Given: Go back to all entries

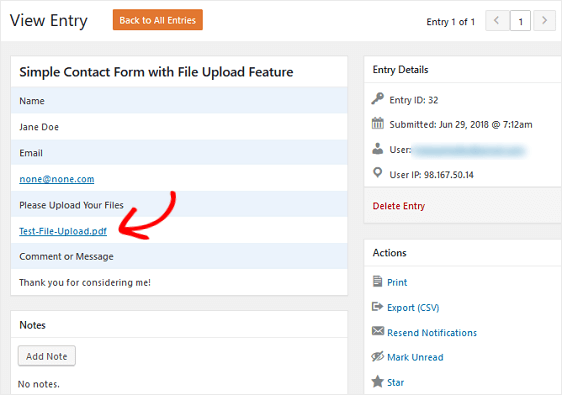Looking at the screenshot, I should pos(158,20).
